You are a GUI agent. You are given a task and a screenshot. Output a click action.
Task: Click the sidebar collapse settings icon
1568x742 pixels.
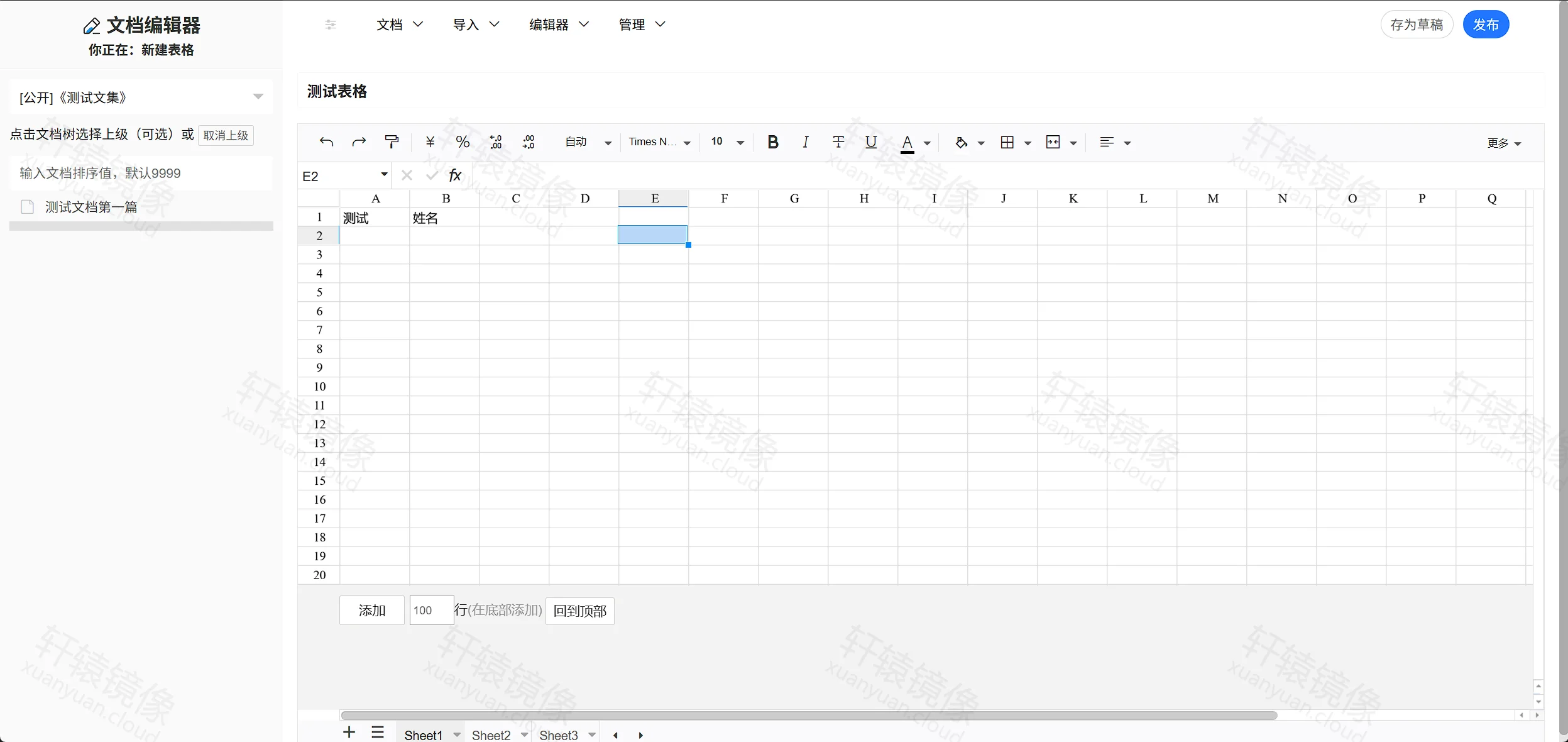point(331,25)
